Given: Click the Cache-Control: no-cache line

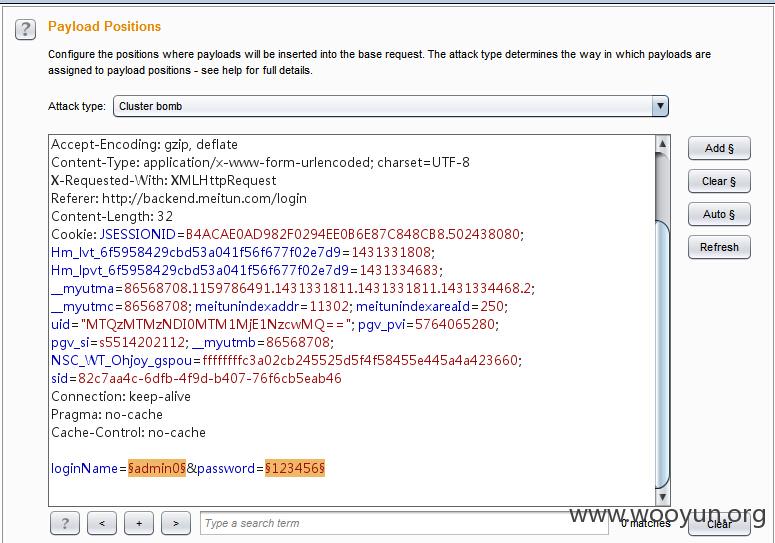Looking at the screenshot, I should (x=129, y=432).
